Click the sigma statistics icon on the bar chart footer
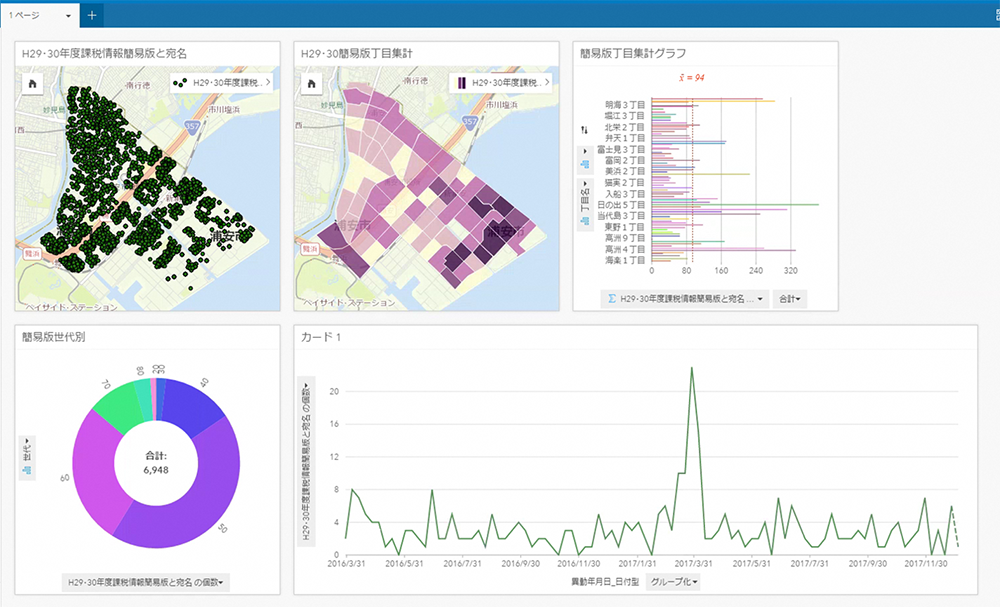 (x=611, y=297)
